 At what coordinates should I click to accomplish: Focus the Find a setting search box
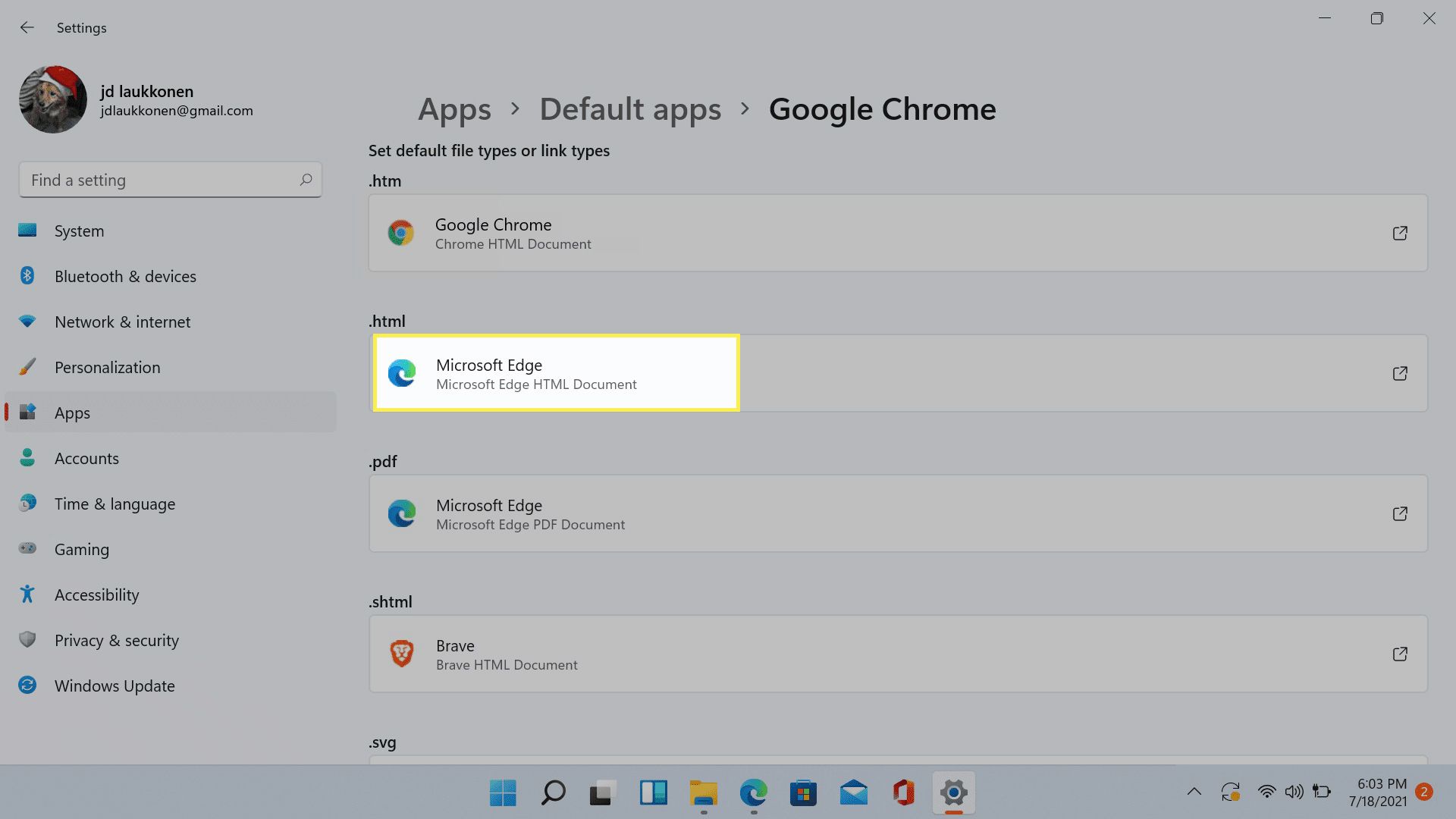[x=171, y=180]
